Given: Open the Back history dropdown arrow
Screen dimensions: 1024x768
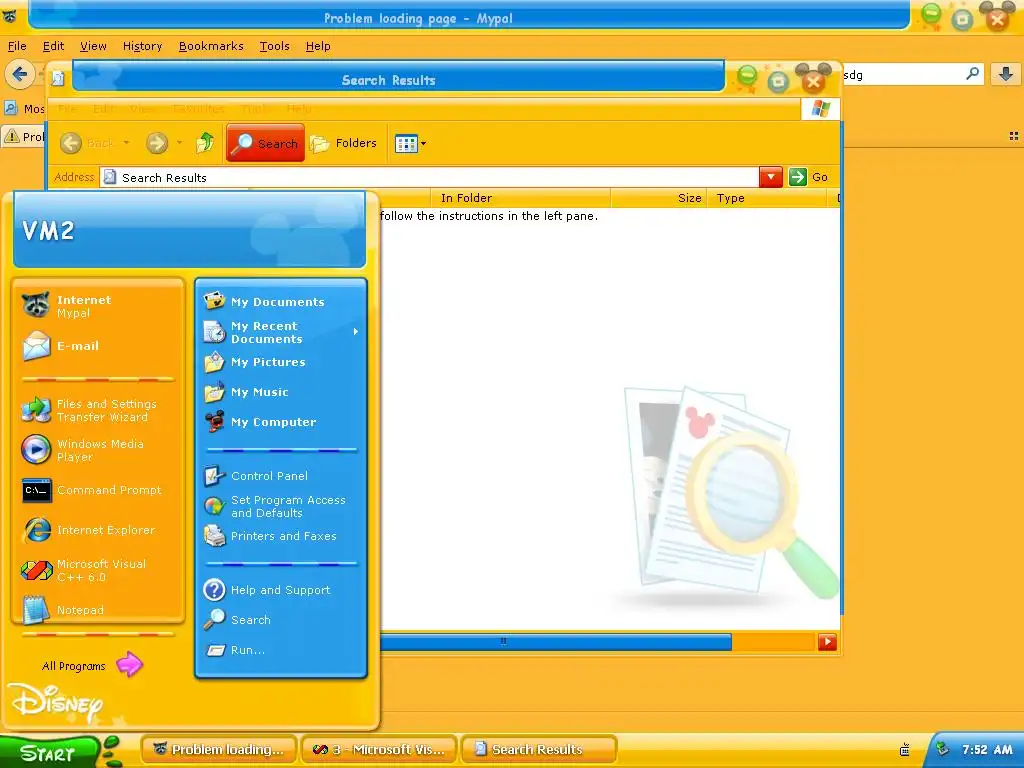Looking at the screenshot, I should tap(126, 142).
